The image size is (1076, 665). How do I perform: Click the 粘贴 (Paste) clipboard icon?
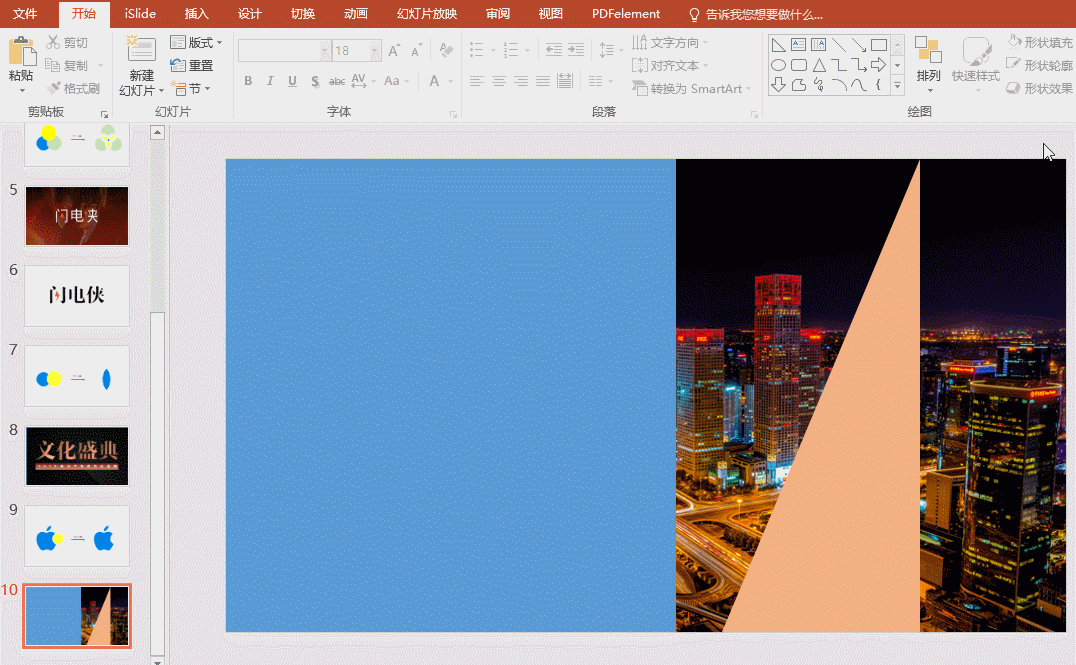pos(21,52)
